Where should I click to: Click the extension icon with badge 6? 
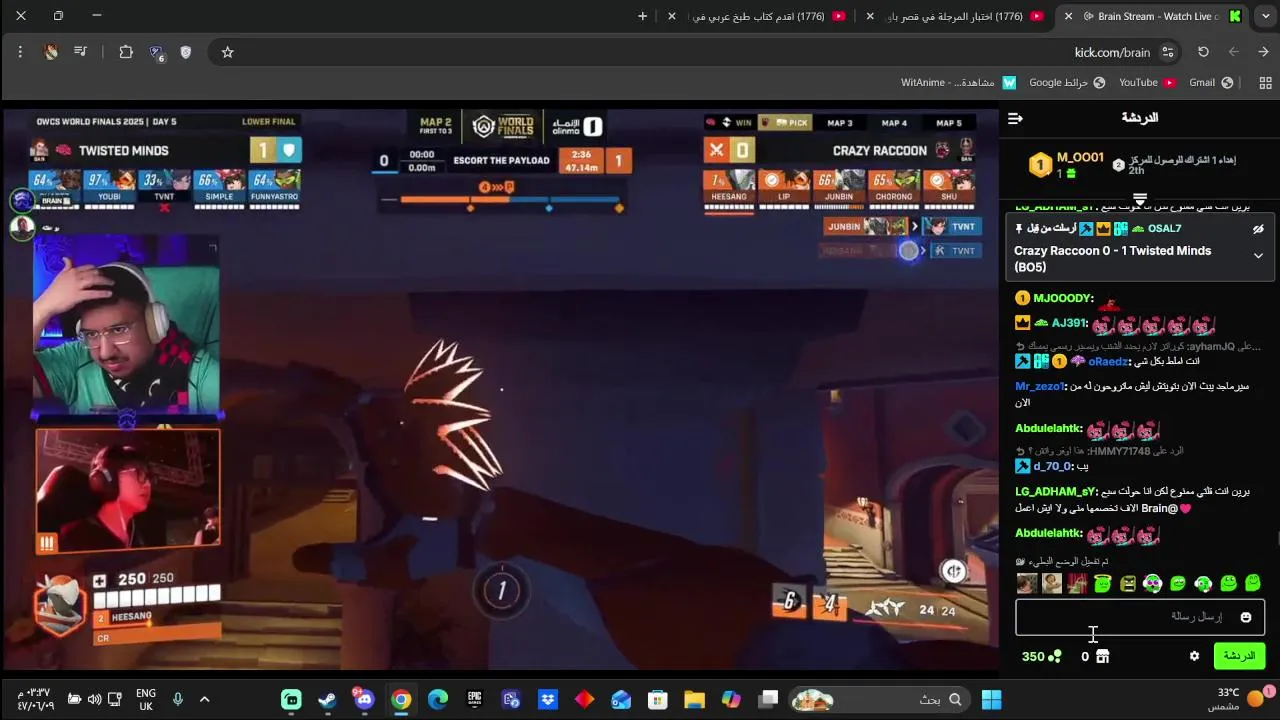pyautogui.click(x=157, y=53)
